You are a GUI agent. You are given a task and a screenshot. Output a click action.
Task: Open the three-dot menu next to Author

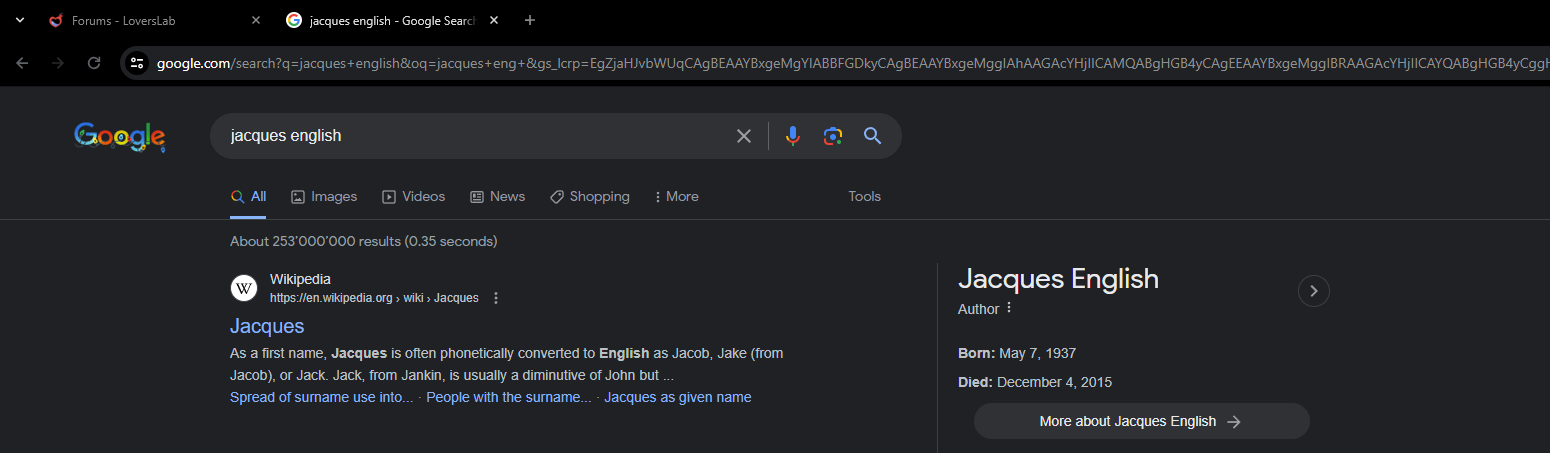[1009, 308]
